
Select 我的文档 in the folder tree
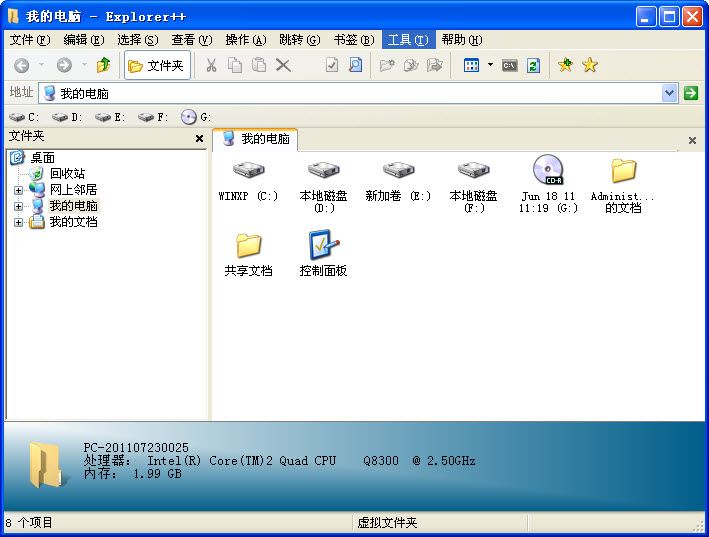73,222
